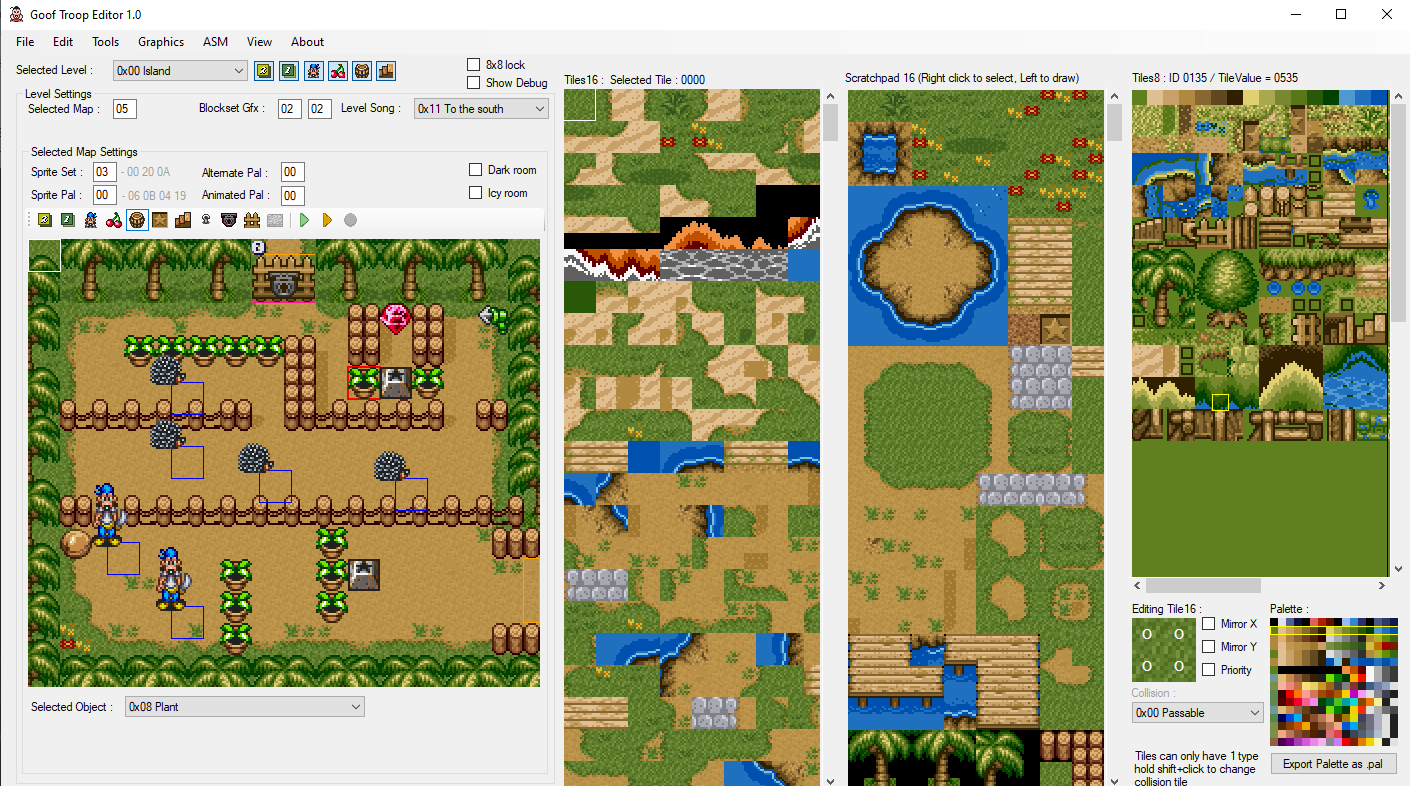
Task: Click Export Palette as .pal button
Action: [1332, 764]
